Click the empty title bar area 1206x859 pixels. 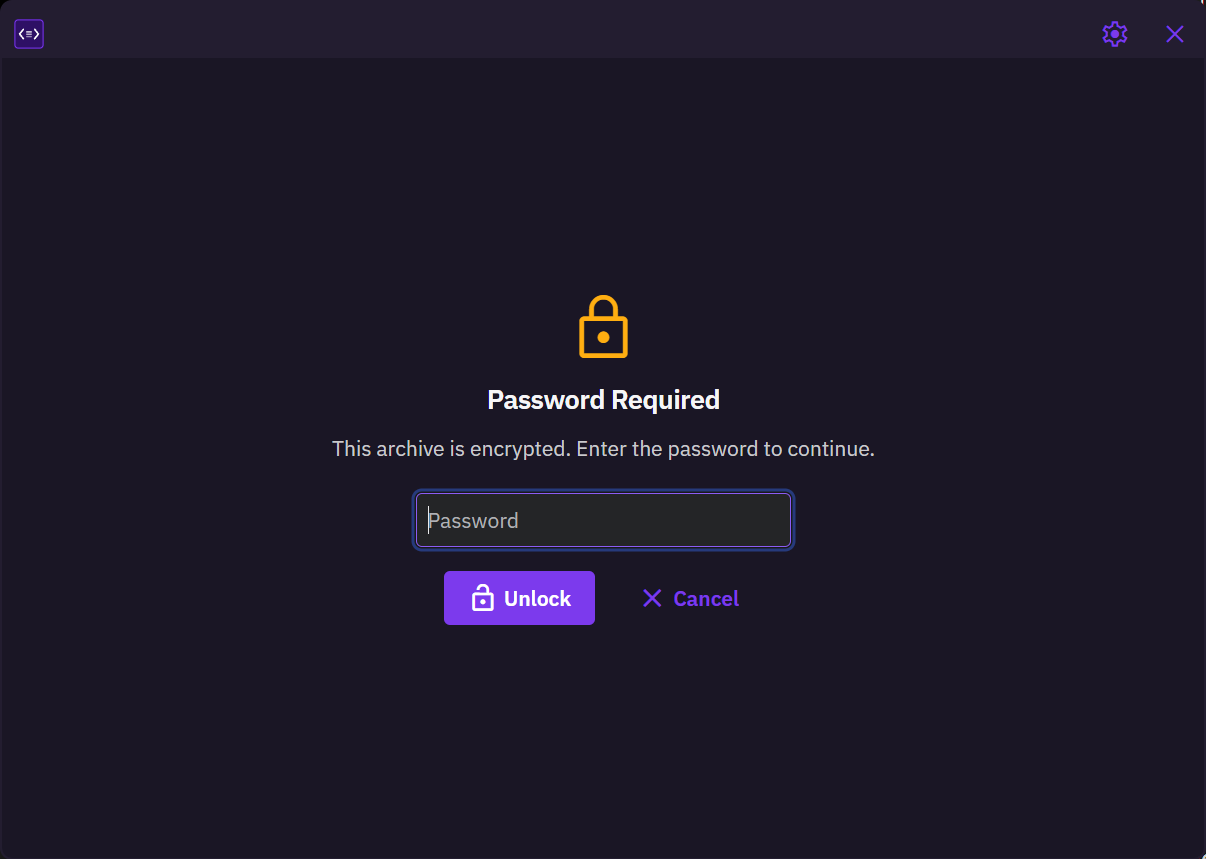pyautogui.click(x=570, y=30)
